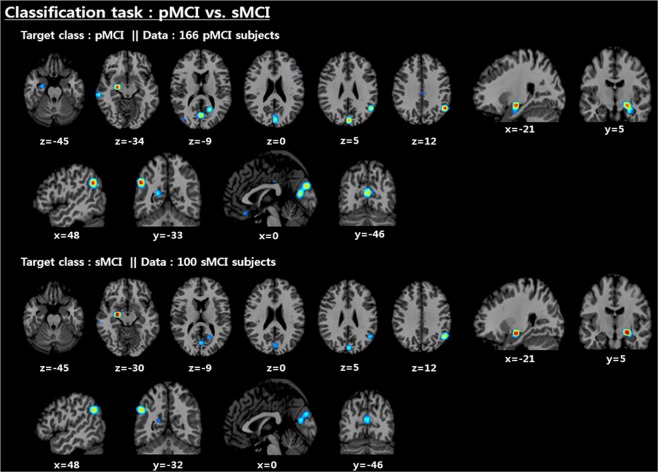Select the pMCI group z=12 axial slice image
The width and height of the screenshot is (658, 472).
tap(422, 90)
